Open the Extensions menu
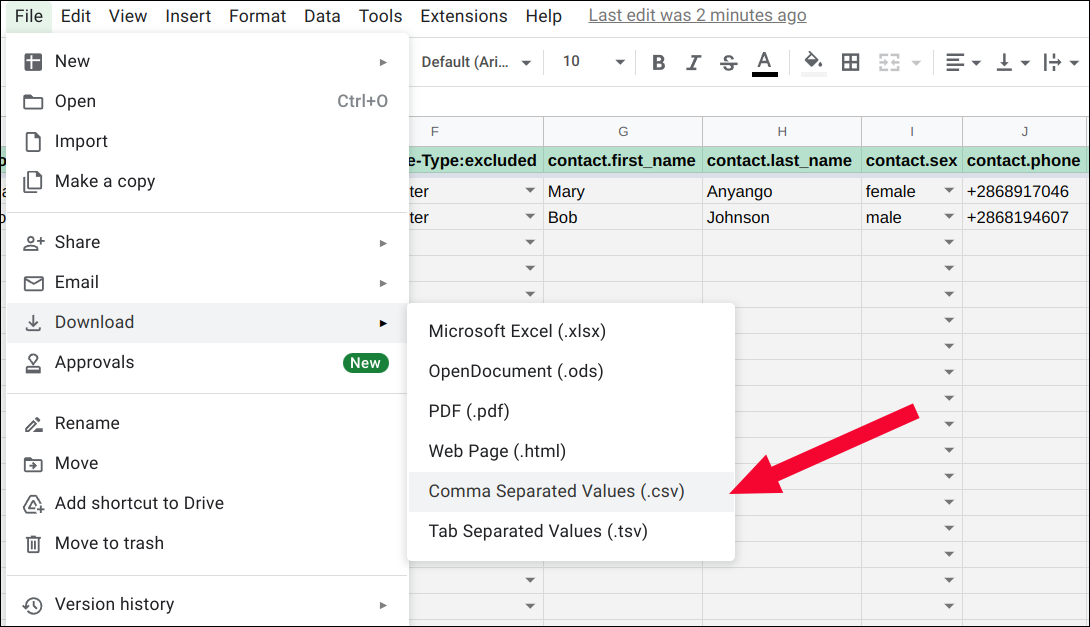This screenshot has height=627, width=1090. (x=464, y=16)
